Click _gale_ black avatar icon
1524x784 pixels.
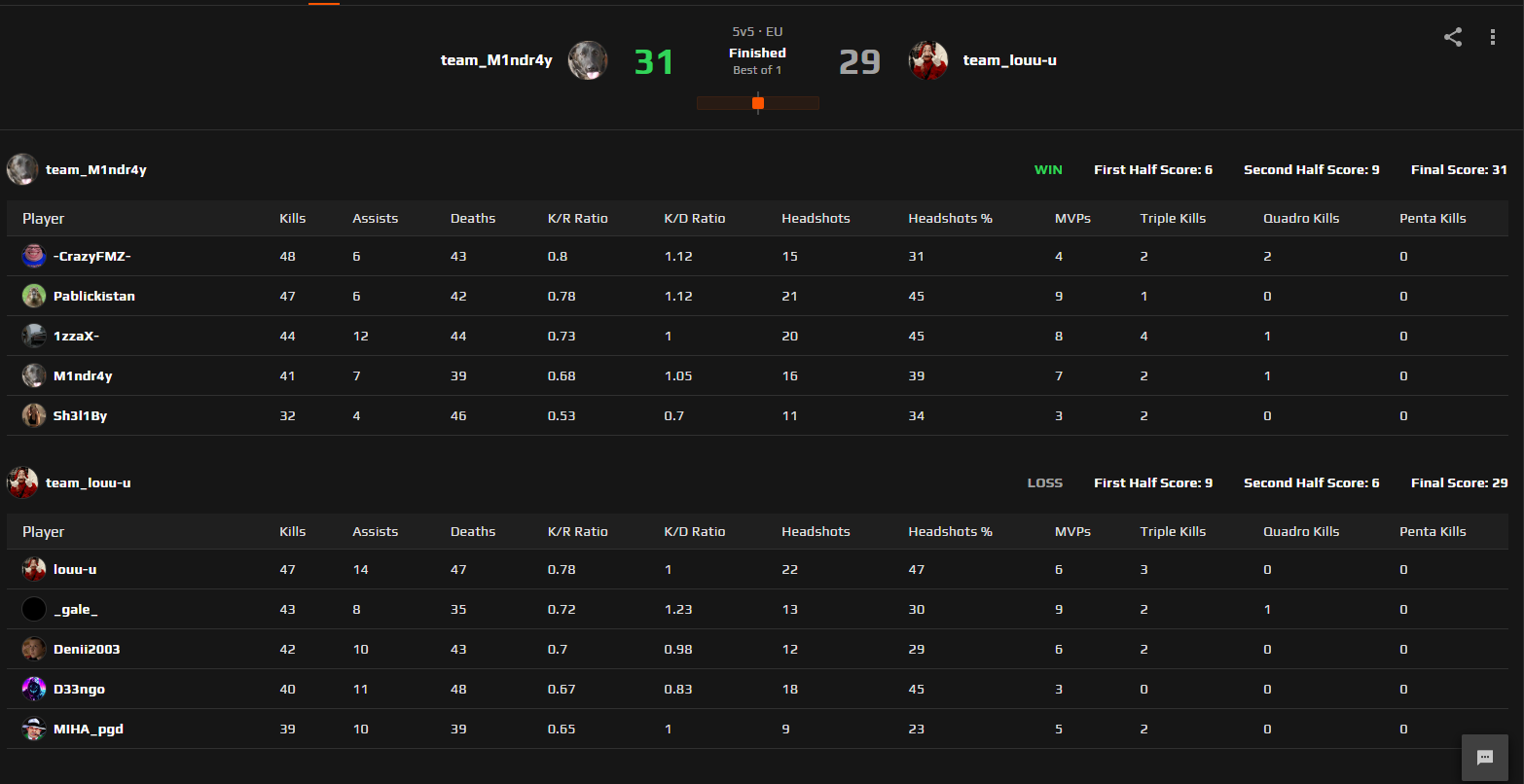click(x=34, y=609)
